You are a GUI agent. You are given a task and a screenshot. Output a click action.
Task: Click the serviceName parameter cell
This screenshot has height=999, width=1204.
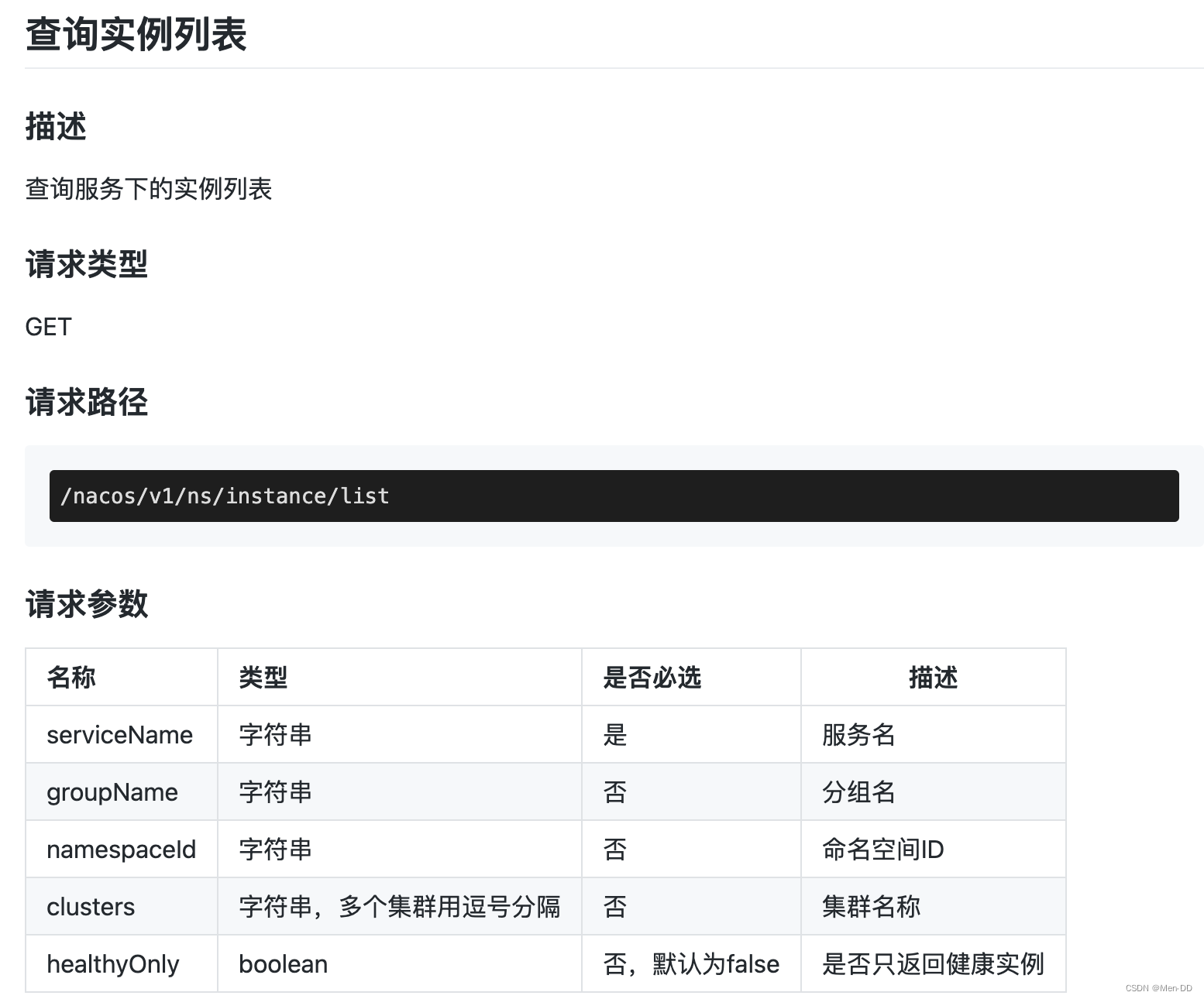122,734
